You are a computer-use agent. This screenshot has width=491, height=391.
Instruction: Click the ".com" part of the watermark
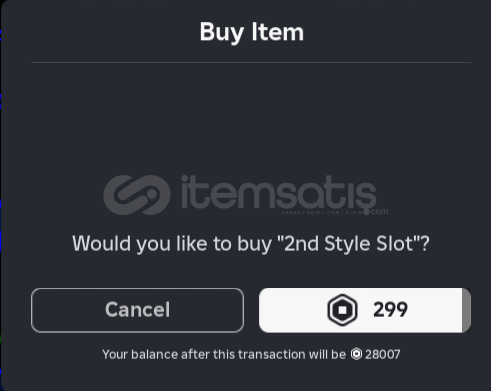tap(379, 211)
